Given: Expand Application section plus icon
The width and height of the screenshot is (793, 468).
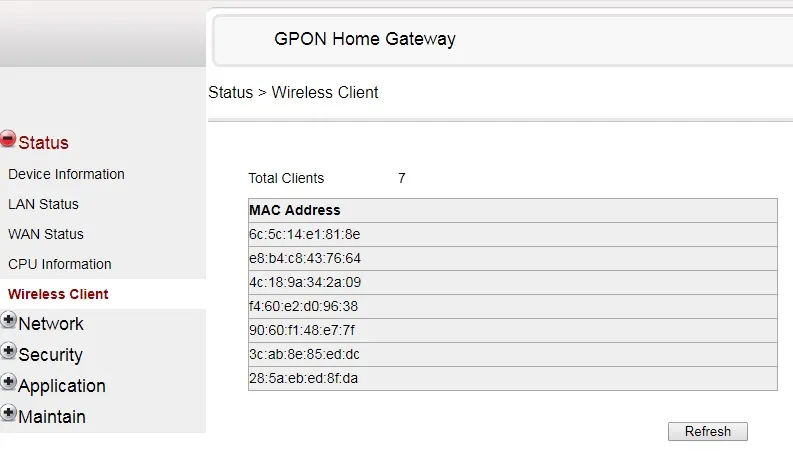Looking at the screenshot, I should point(9,383).
